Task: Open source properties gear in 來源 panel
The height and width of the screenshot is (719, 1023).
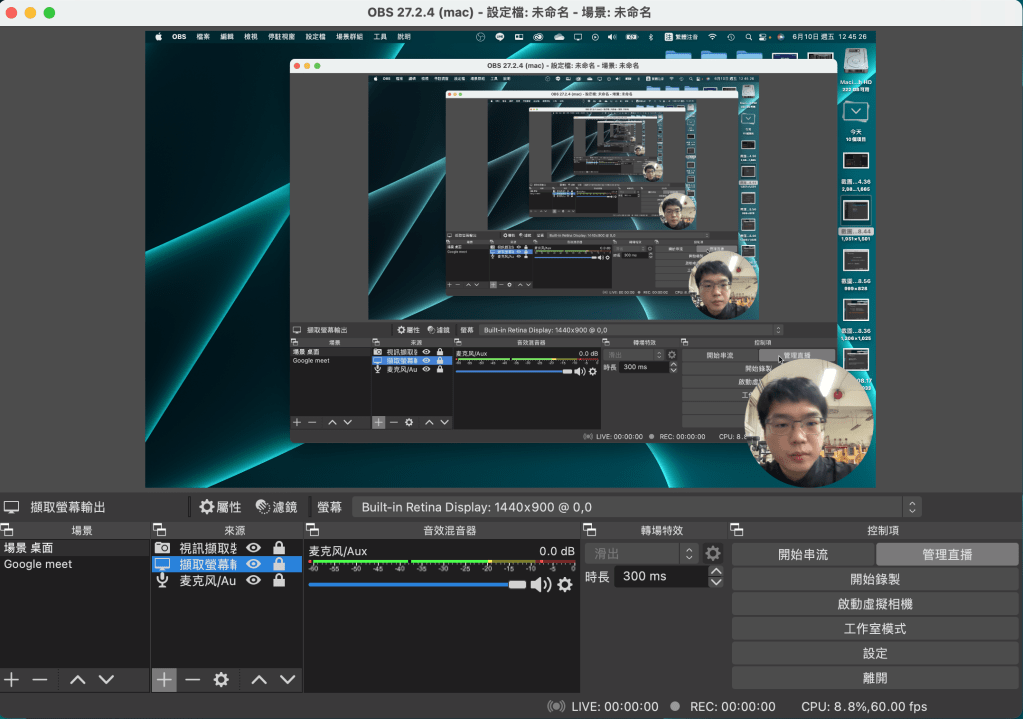Action: (221, 680)
